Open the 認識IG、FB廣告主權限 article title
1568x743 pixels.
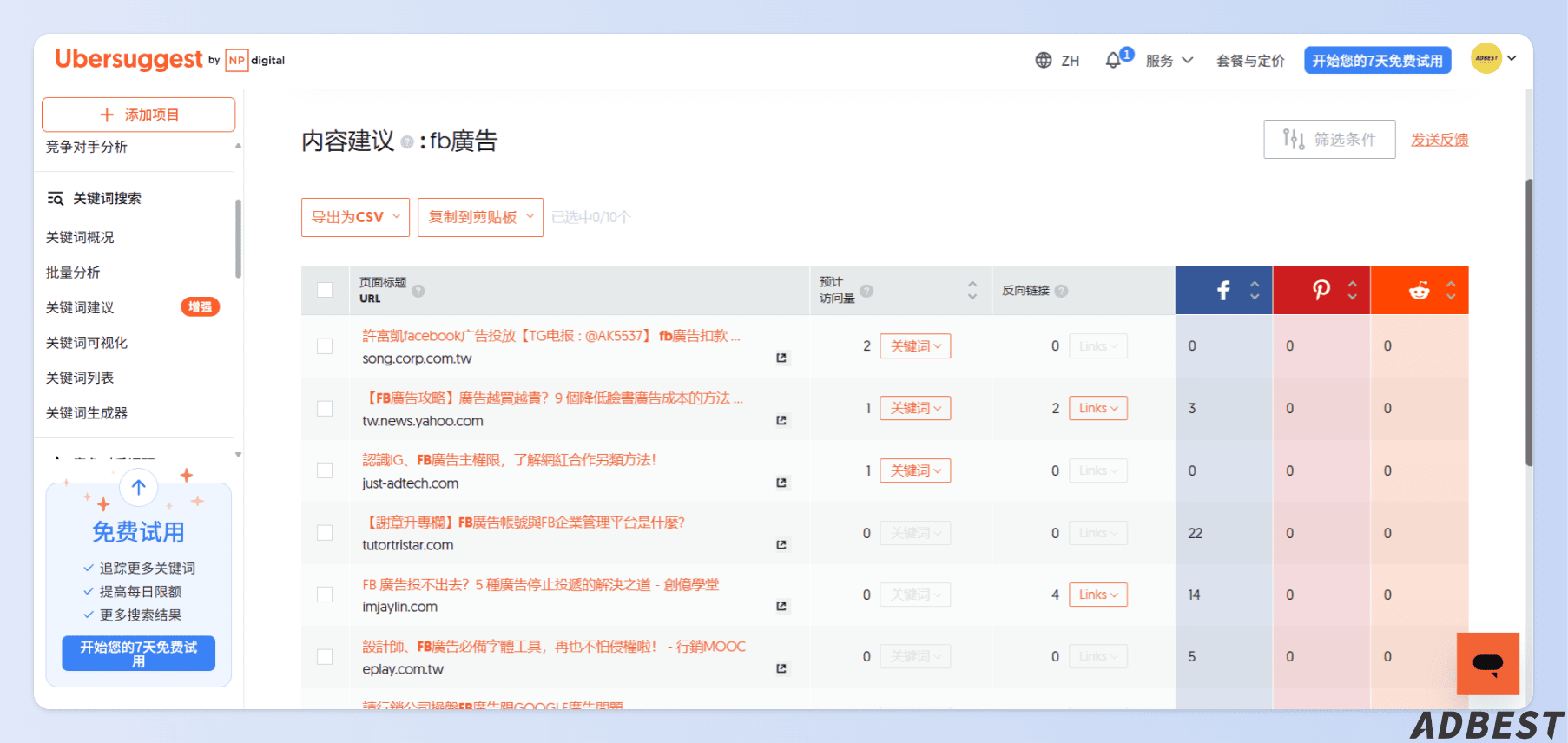[509, 460]
